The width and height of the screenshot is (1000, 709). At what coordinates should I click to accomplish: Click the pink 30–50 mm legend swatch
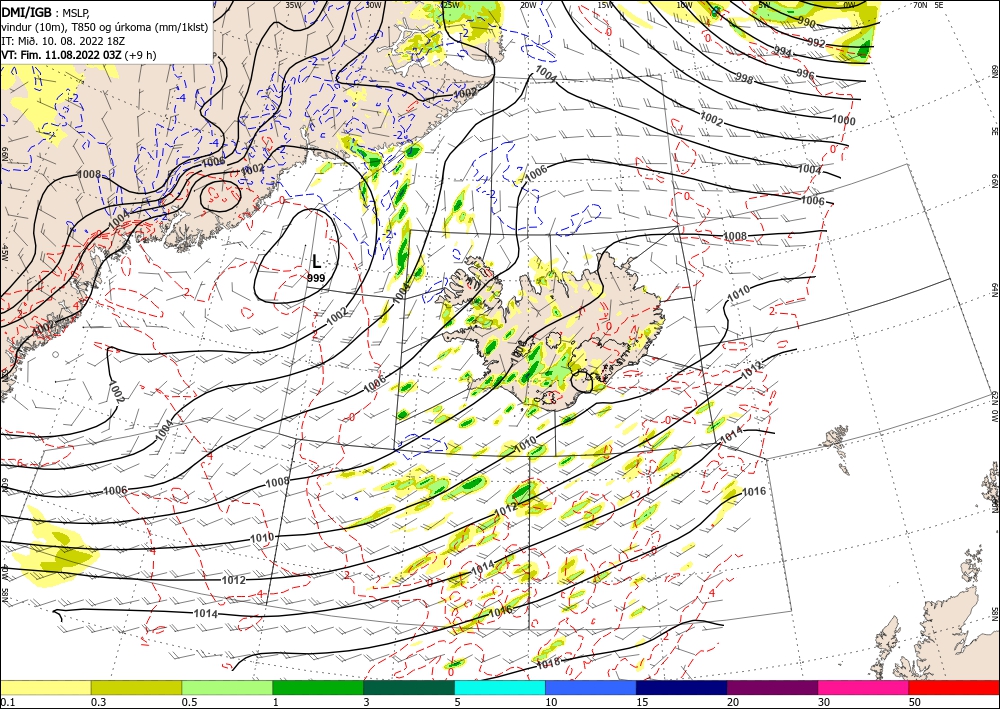click(864, 687)
